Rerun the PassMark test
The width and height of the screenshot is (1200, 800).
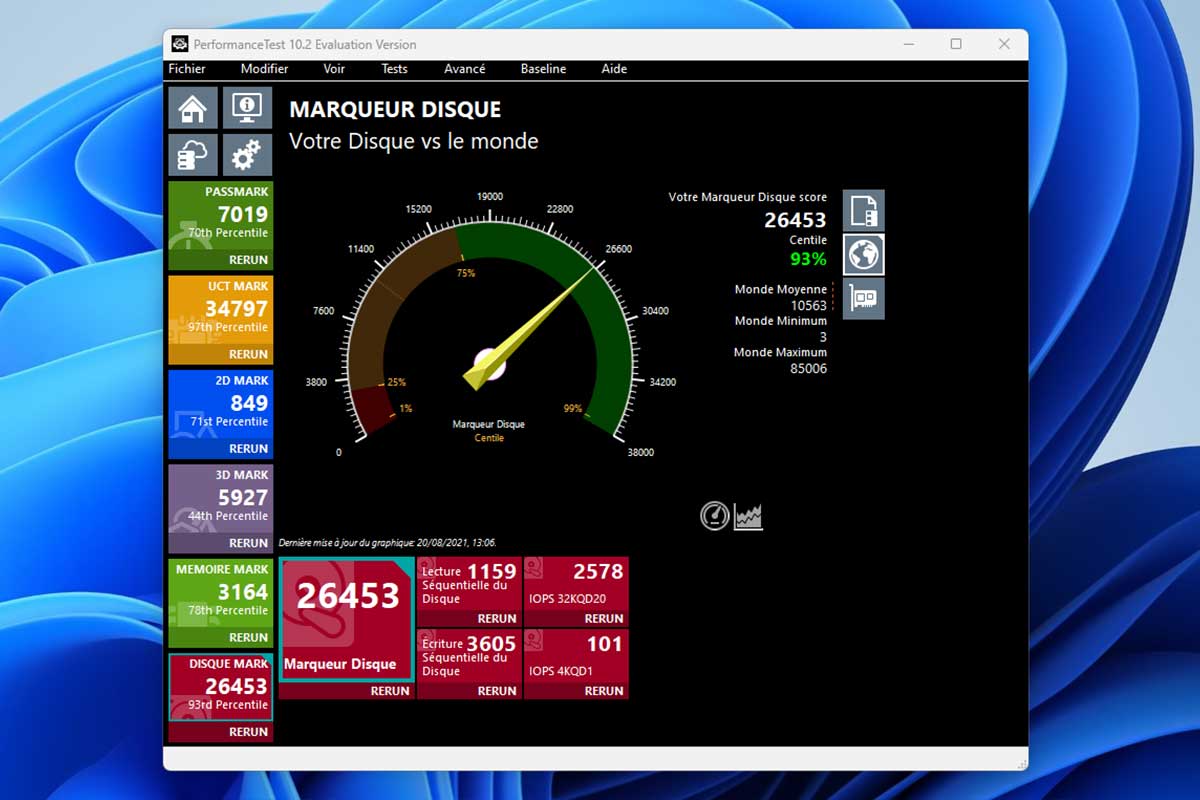248,260
